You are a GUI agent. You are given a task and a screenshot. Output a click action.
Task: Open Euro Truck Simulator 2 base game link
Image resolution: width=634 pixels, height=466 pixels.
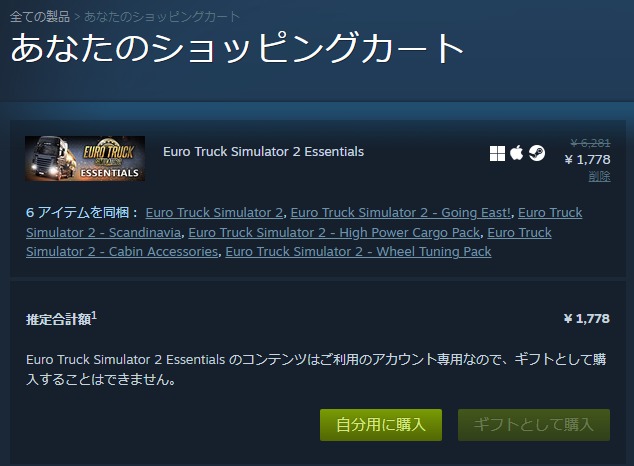[214, 213]
